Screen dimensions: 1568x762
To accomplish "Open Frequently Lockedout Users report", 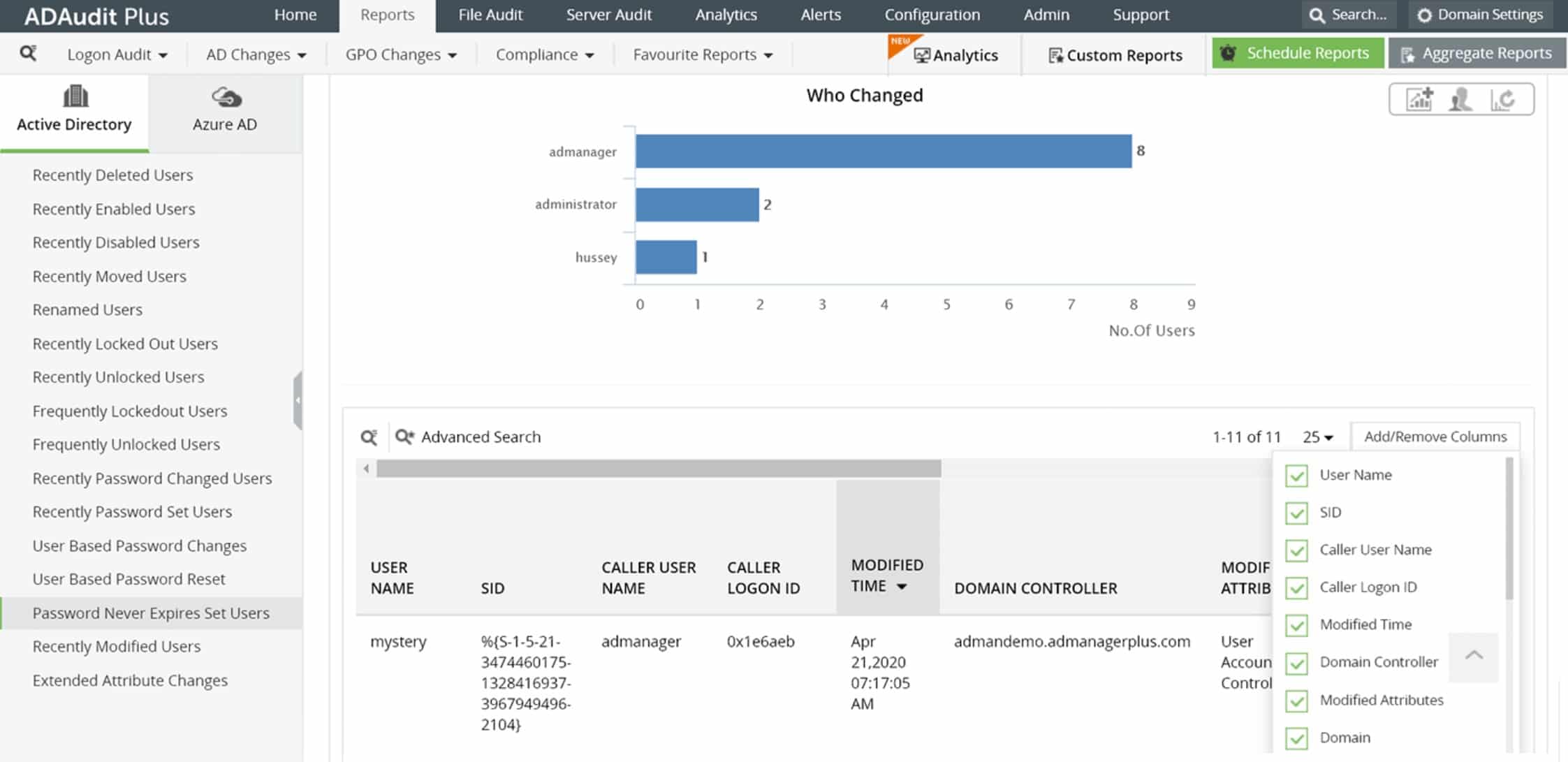I will 130,411.
